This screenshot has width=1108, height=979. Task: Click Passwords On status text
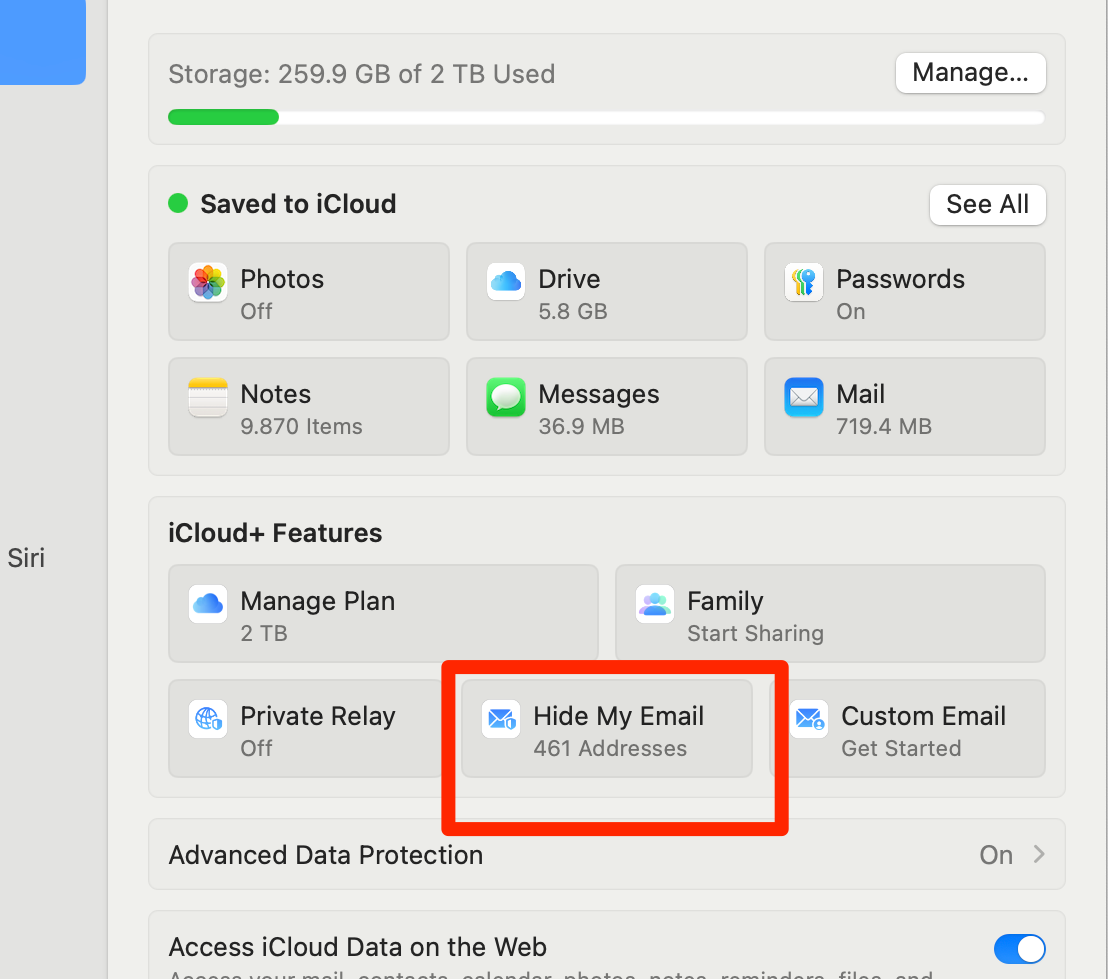pos(851,311)
